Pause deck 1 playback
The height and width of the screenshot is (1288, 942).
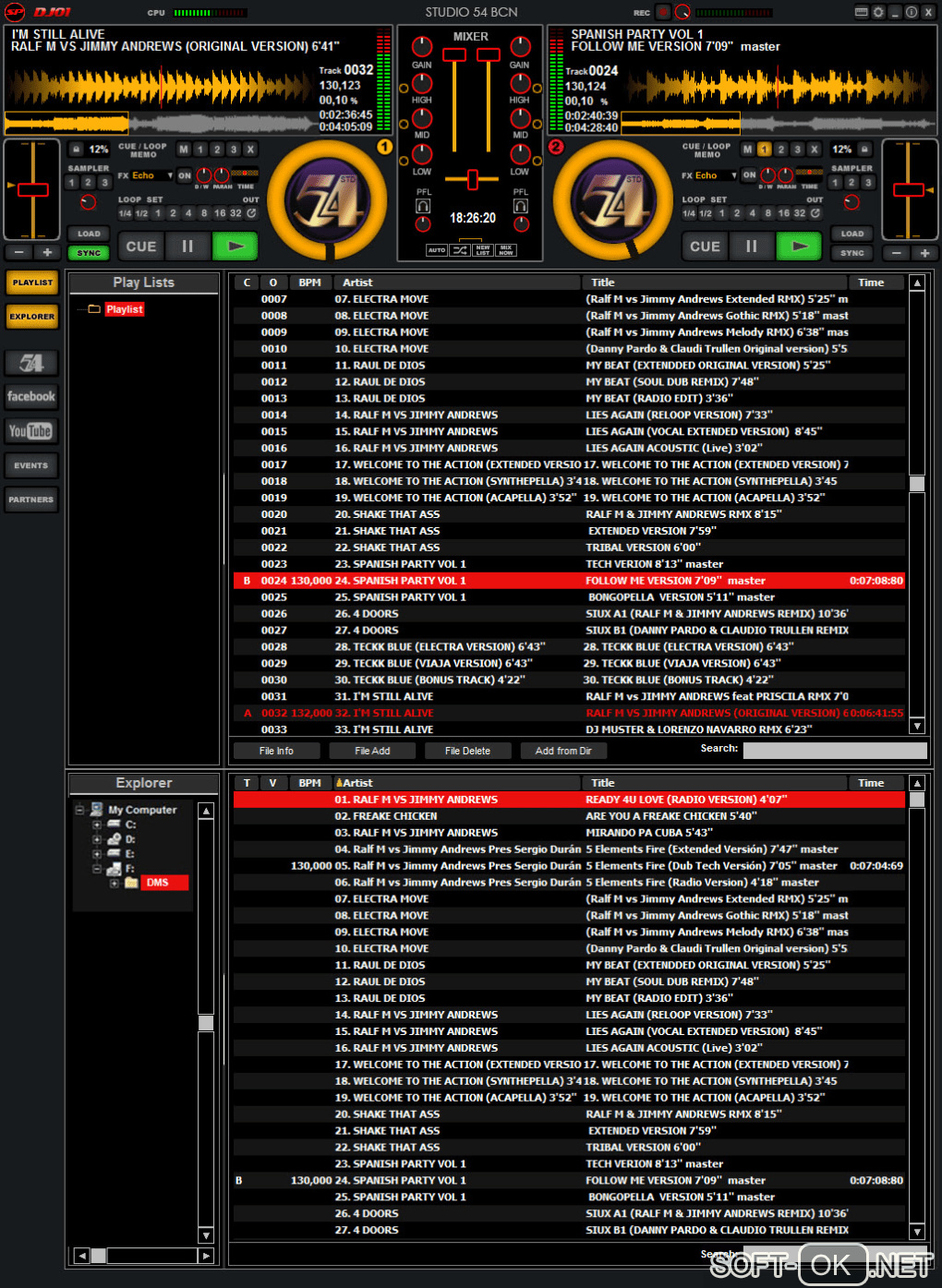[x=187, y=247]
